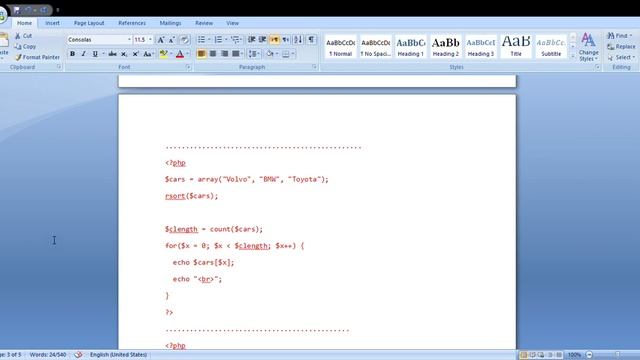Open the Change Case menu
Image resolution: width=640 pixels, height=360 pixels.
[148, 53]
